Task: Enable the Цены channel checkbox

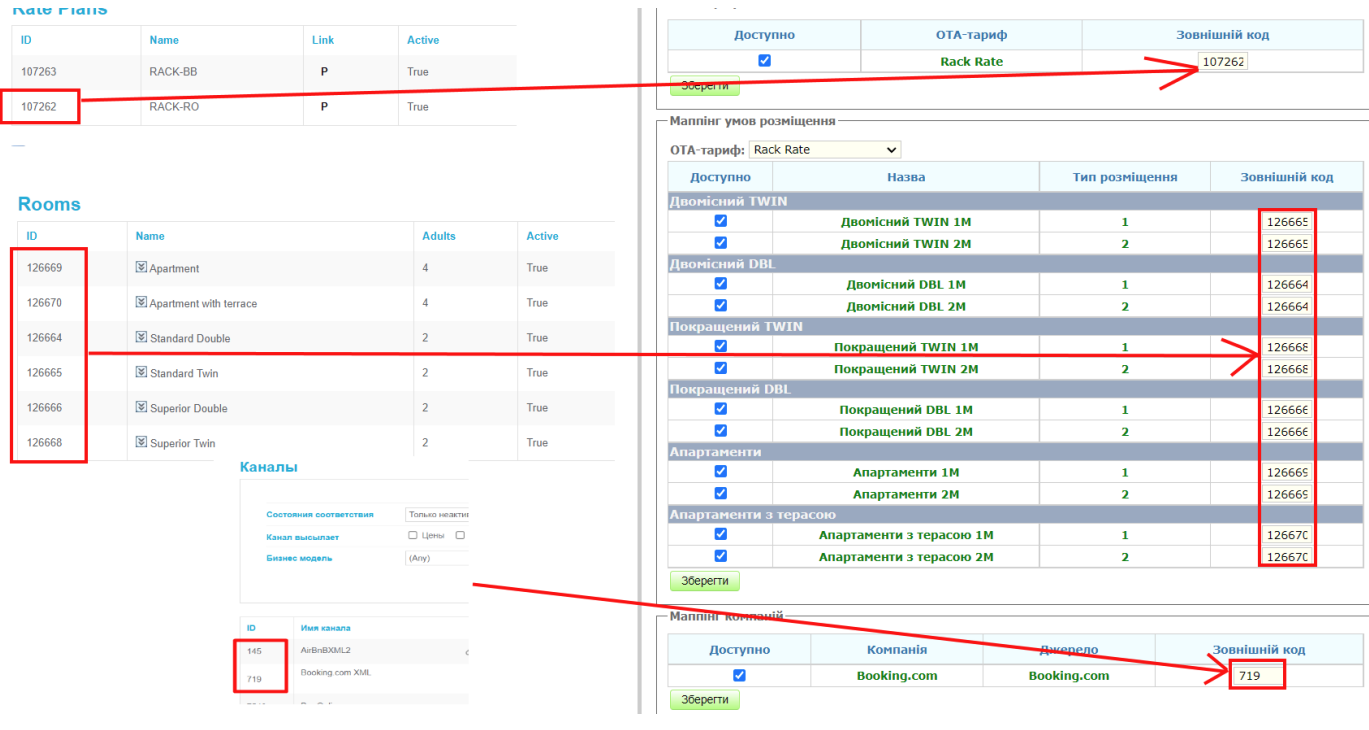Action: (413, 535)
